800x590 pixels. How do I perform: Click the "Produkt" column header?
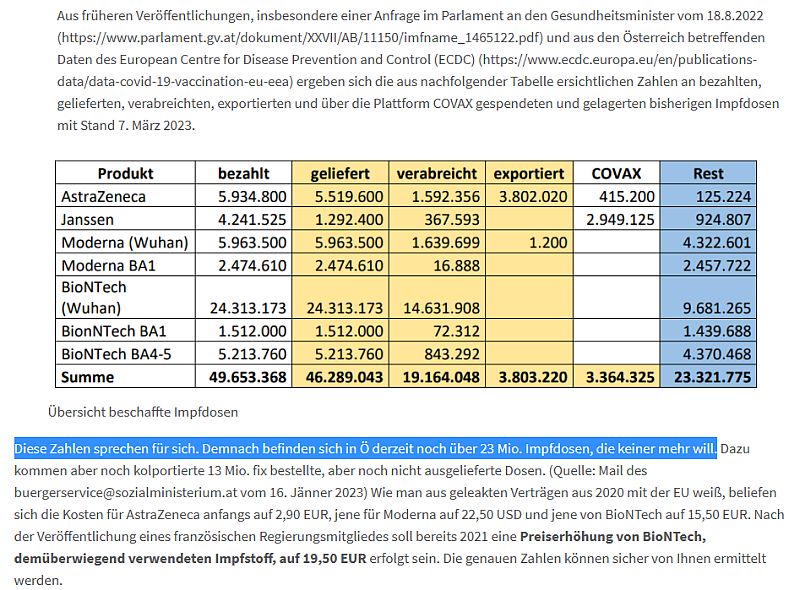(125, 173)
